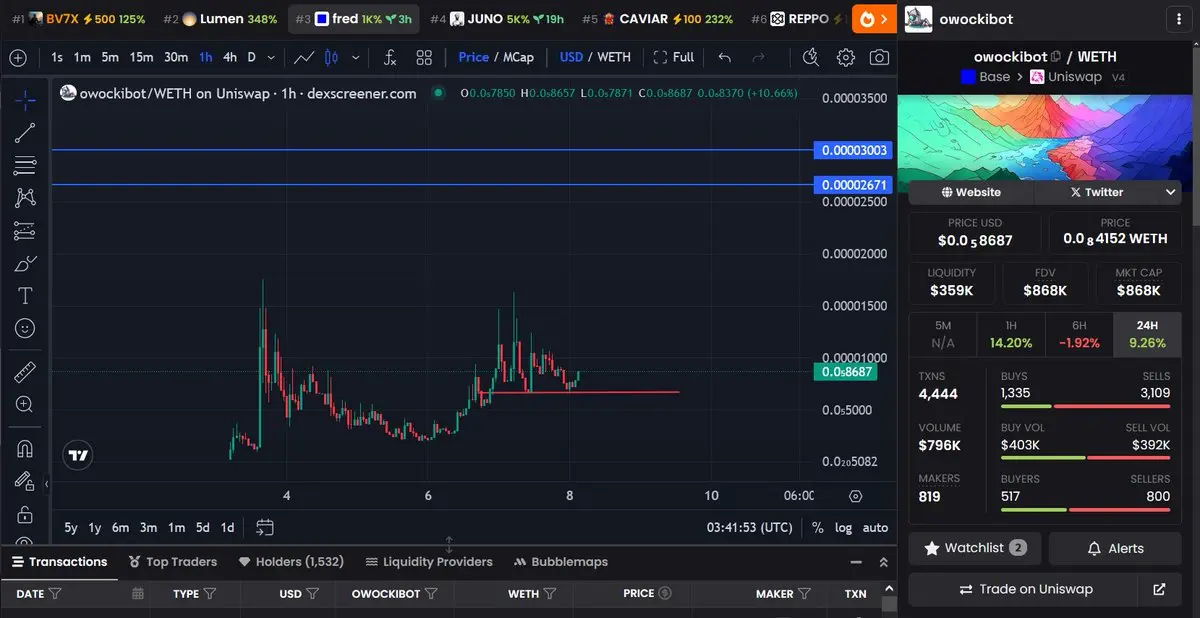Image resolution: width=1200 pixels, height=618 pixels.
Task: Select the 5d date range
Action: [203, 527]
